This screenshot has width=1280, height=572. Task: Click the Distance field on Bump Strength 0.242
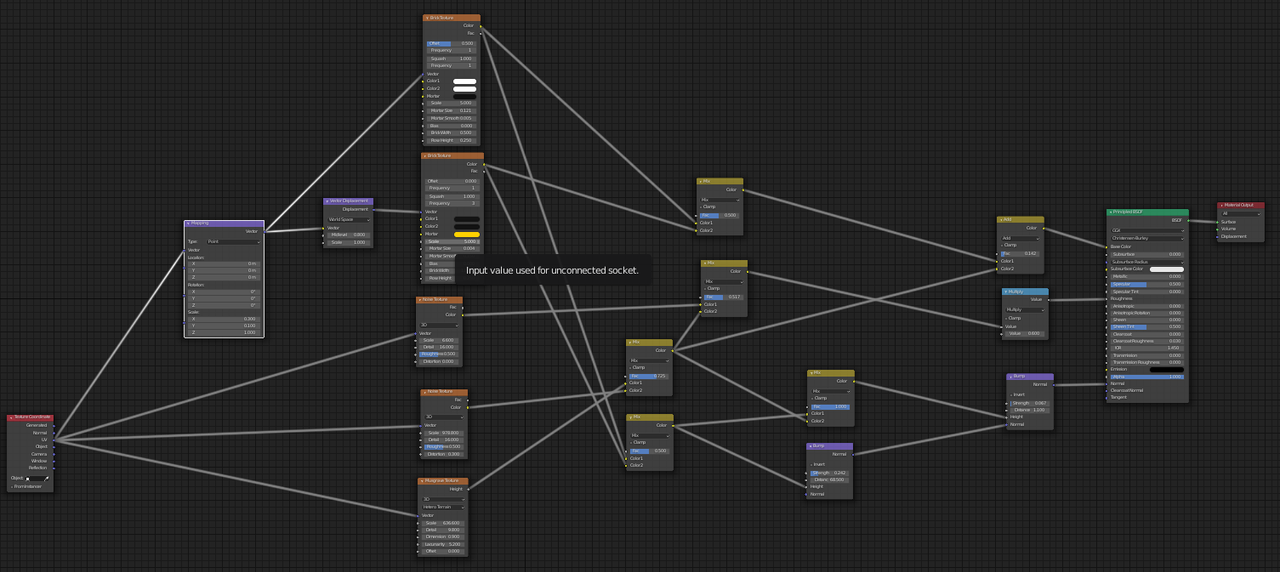tap(829, 479)
